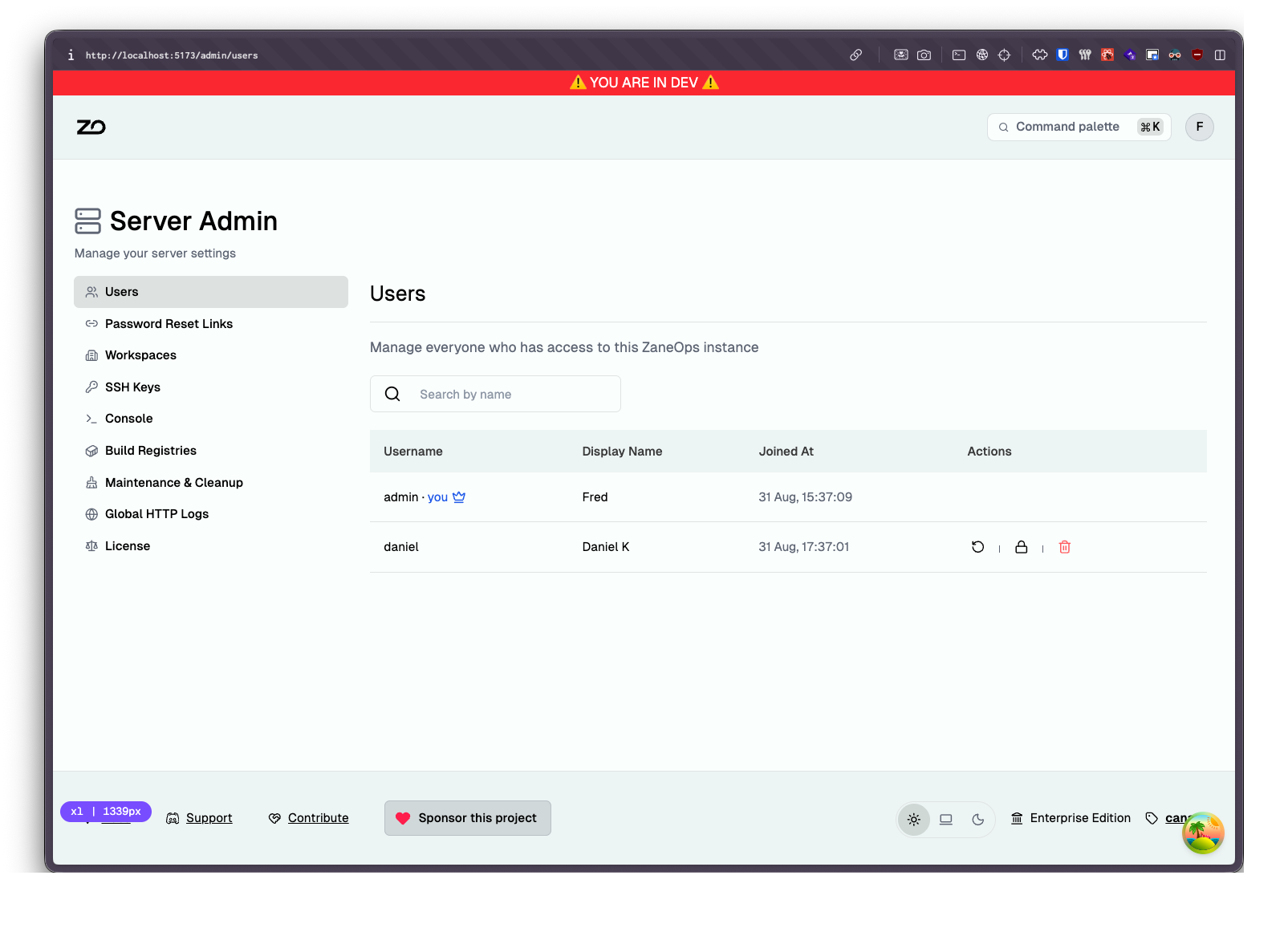This screenshot has height=932, width=1288.
Task: Click the purple diamond extension icon
Action: [1130, 55]
